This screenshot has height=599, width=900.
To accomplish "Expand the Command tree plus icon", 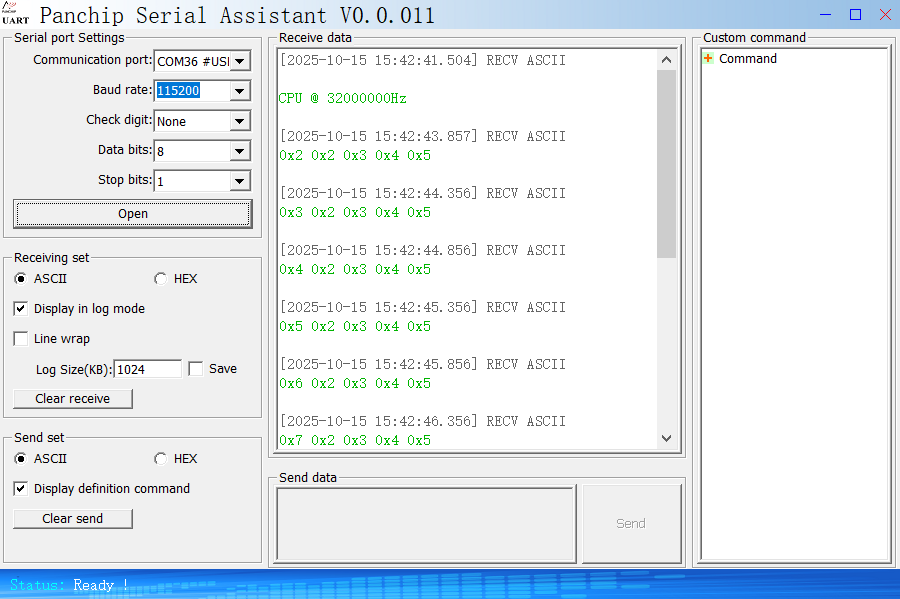I will pos(708,59).
